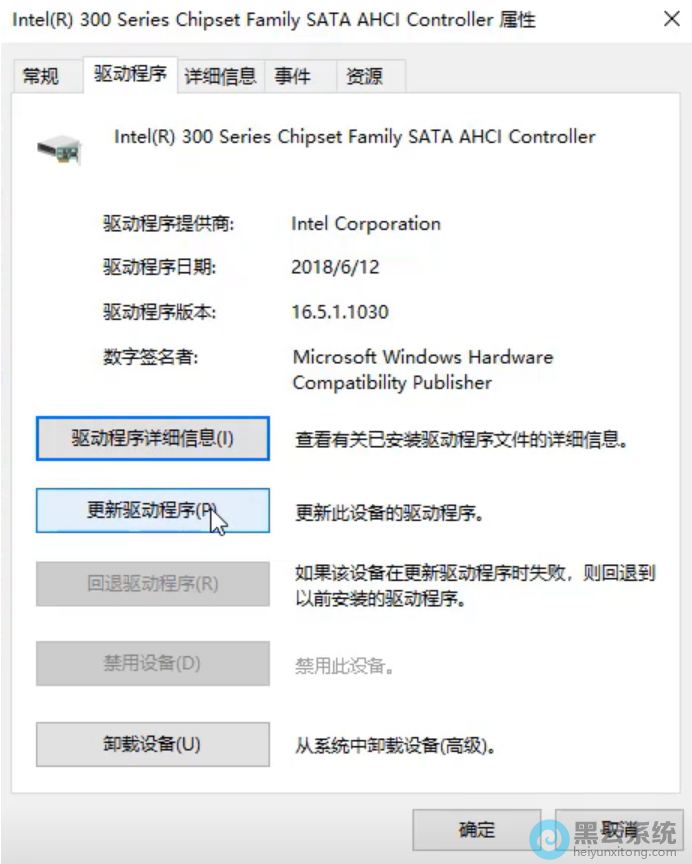Click the device name heading text
692x864 pixels.
coord(355,137)
